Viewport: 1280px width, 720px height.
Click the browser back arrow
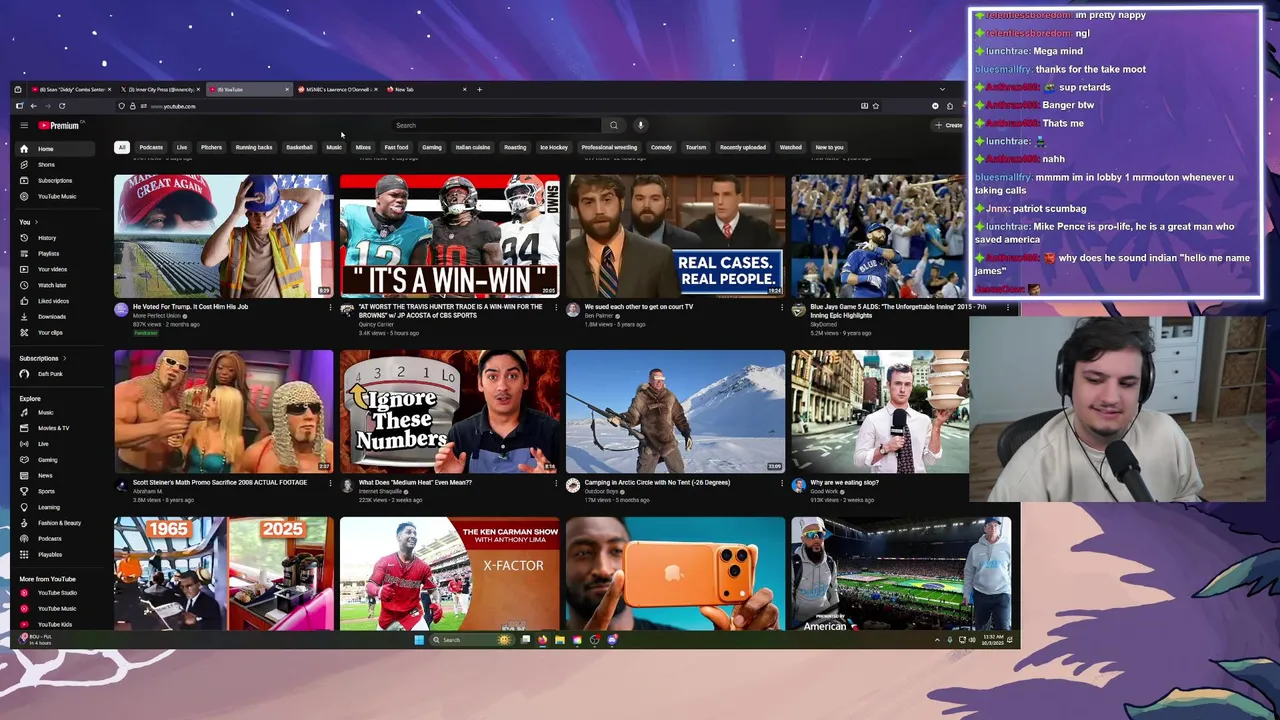coord(33,106)
